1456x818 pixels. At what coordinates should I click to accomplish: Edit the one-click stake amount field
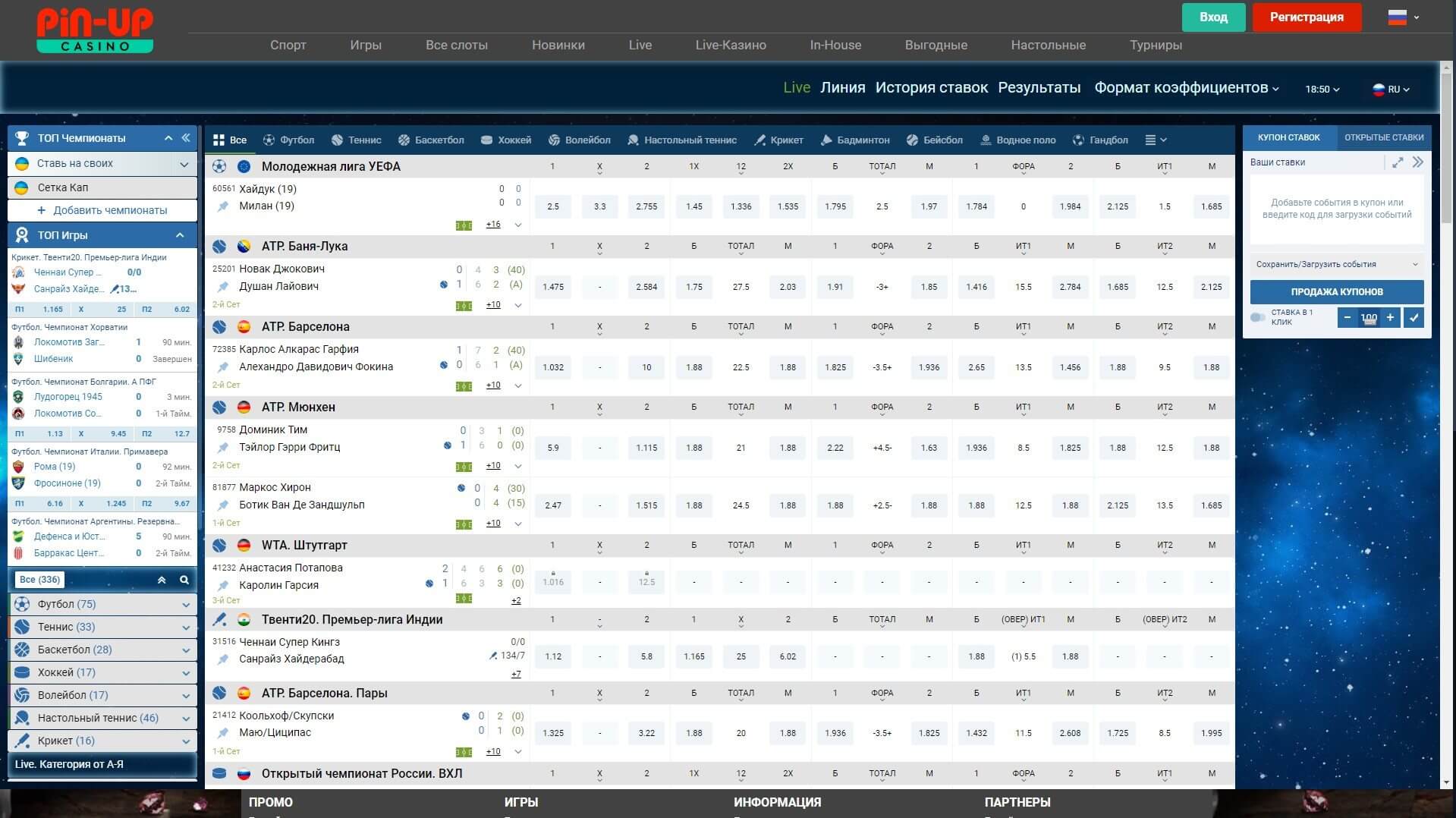1369,318
